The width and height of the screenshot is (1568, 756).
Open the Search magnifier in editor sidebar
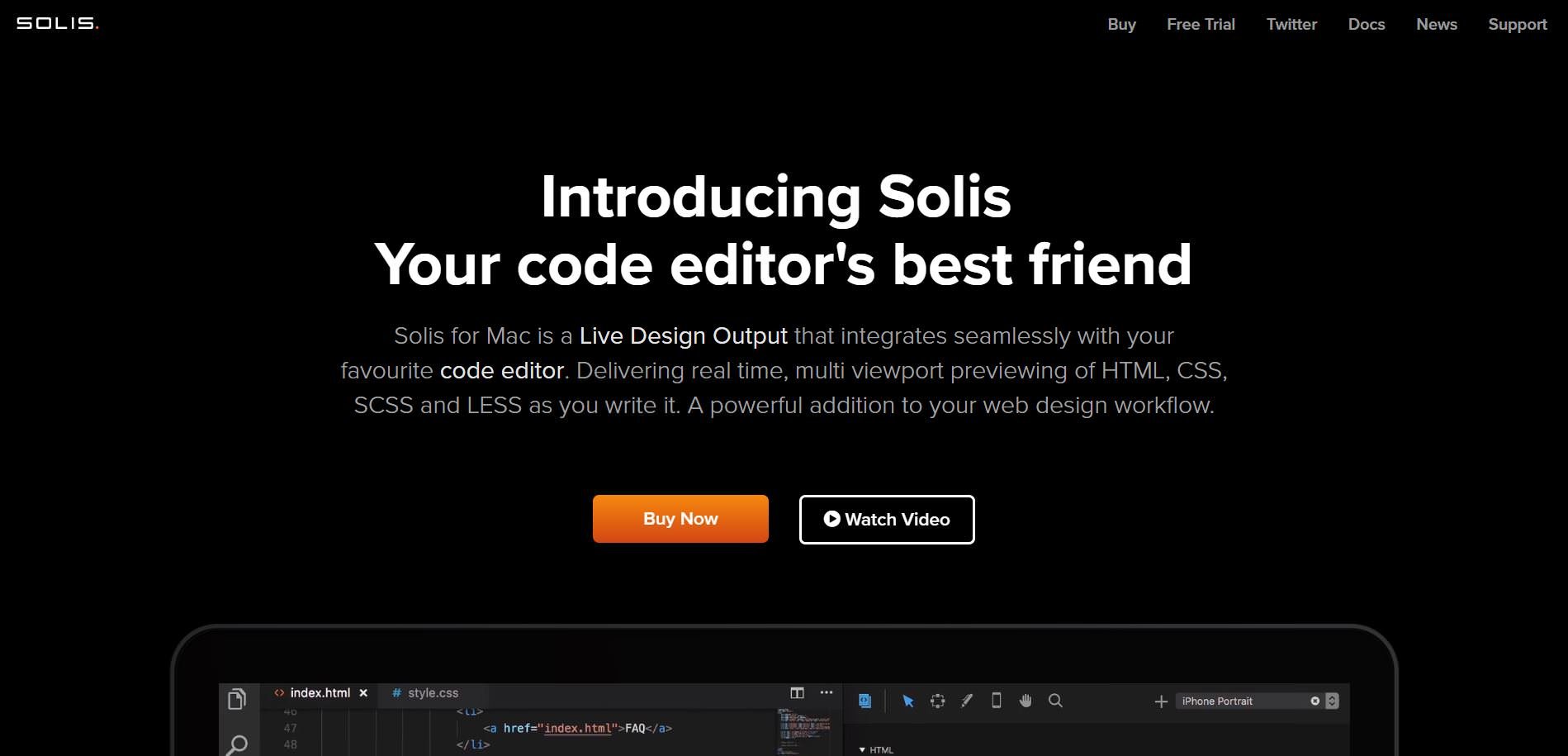point(237,745)
